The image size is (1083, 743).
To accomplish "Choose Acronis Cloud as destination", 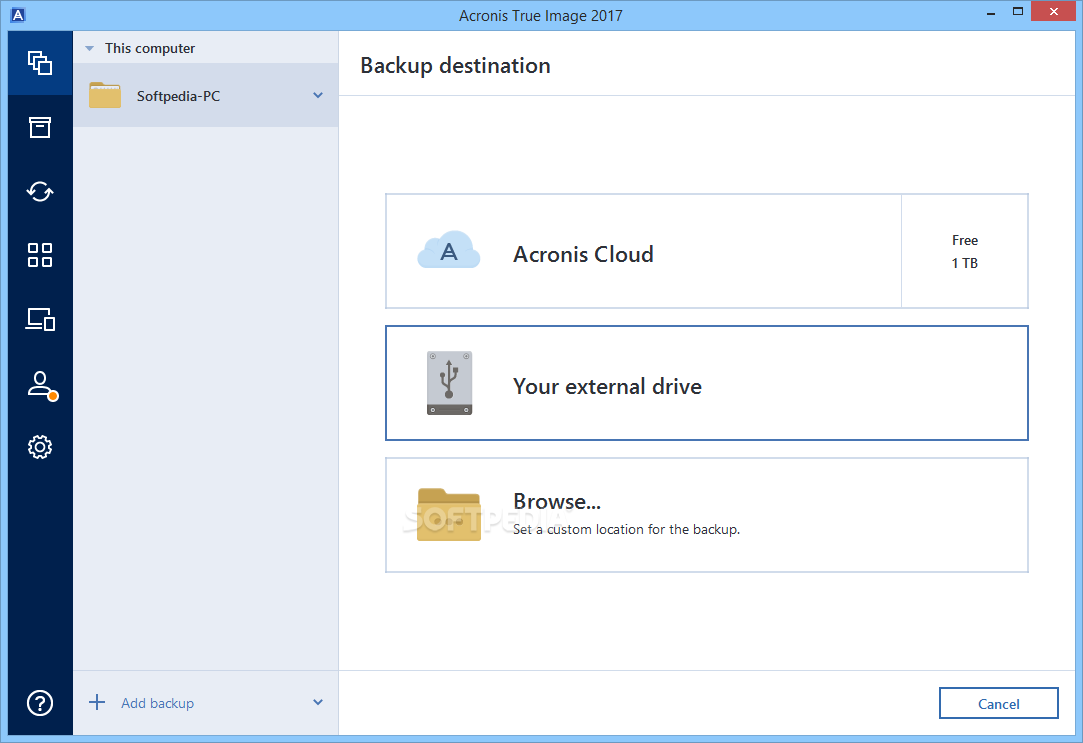I will 707,251.
